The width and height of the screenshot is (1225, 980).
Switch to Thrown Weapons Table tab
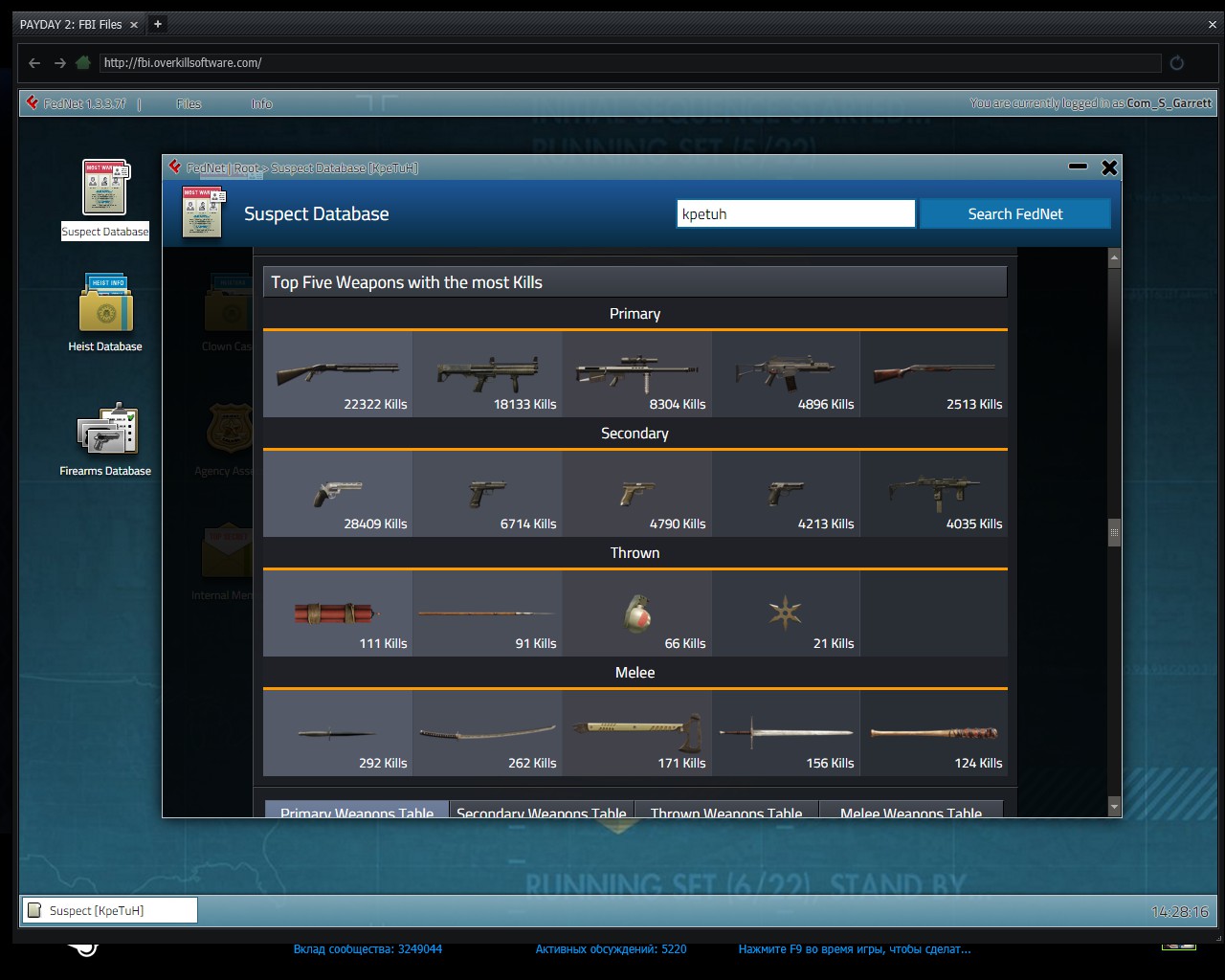coord(726,810)
